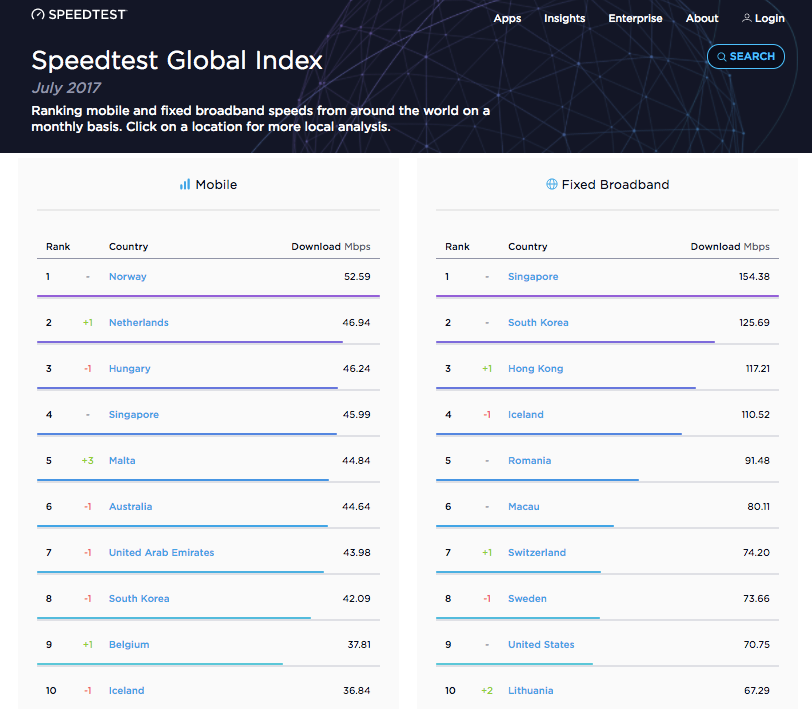This screenshot has height=709, width=812.
Task: Open Australia in Mobile ranking
Action: pyautogui.click(x=130, y=507)
